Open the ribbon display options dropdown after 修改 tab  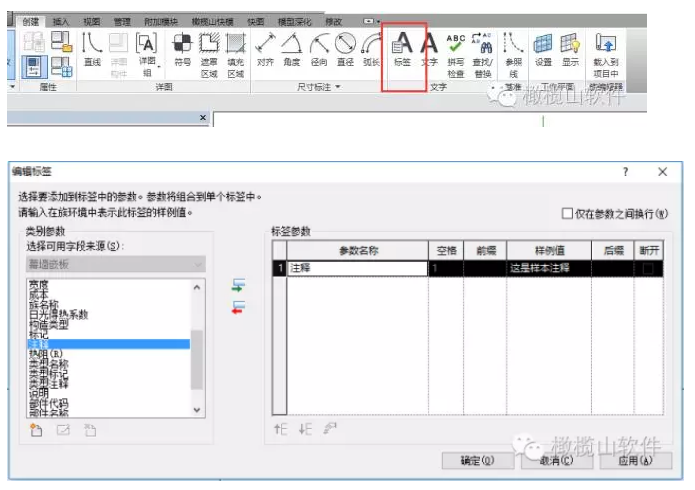(x=371, y=21)
